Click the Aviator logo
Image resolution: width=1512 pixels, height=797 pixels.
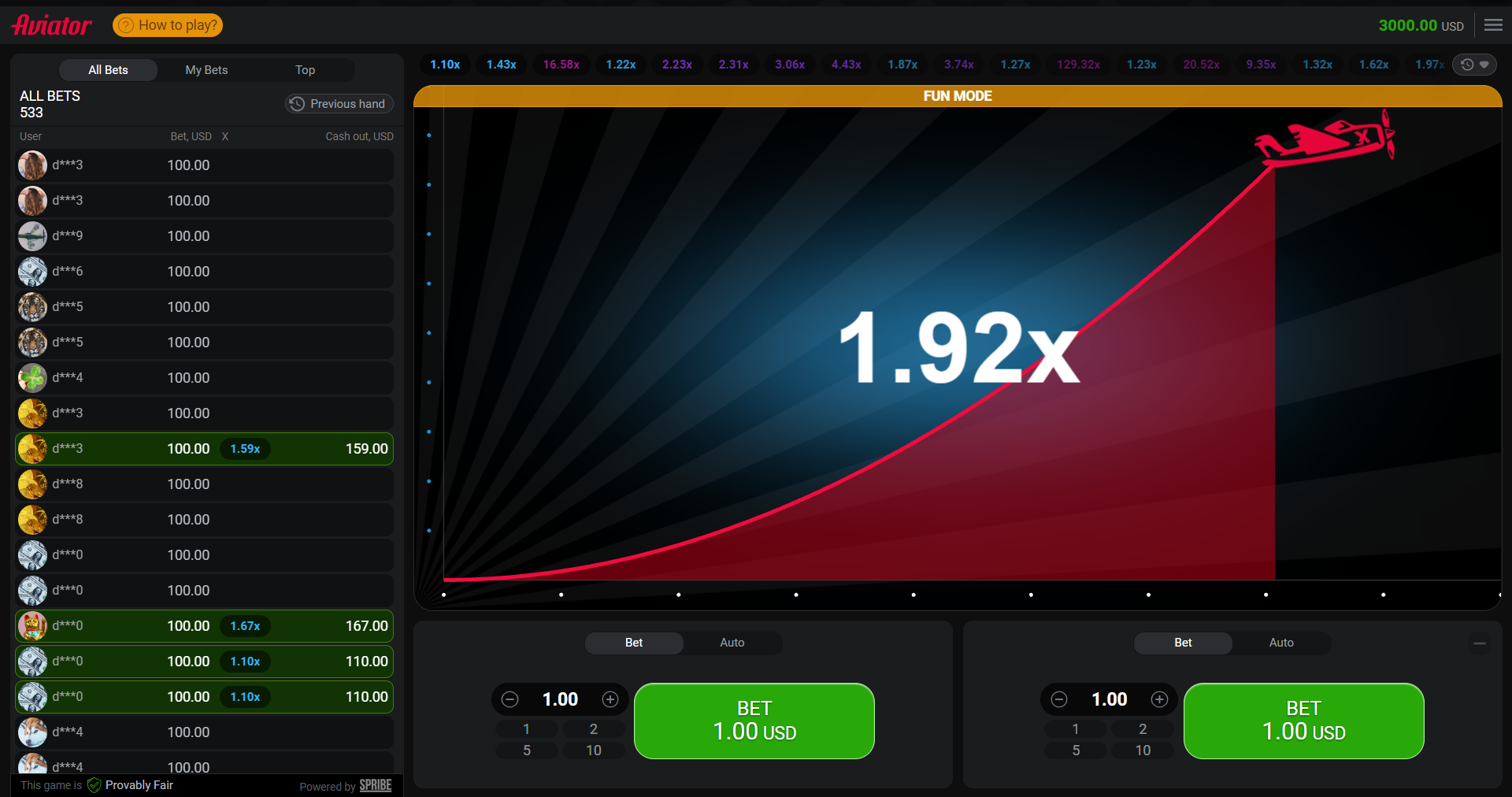[52, 25]
